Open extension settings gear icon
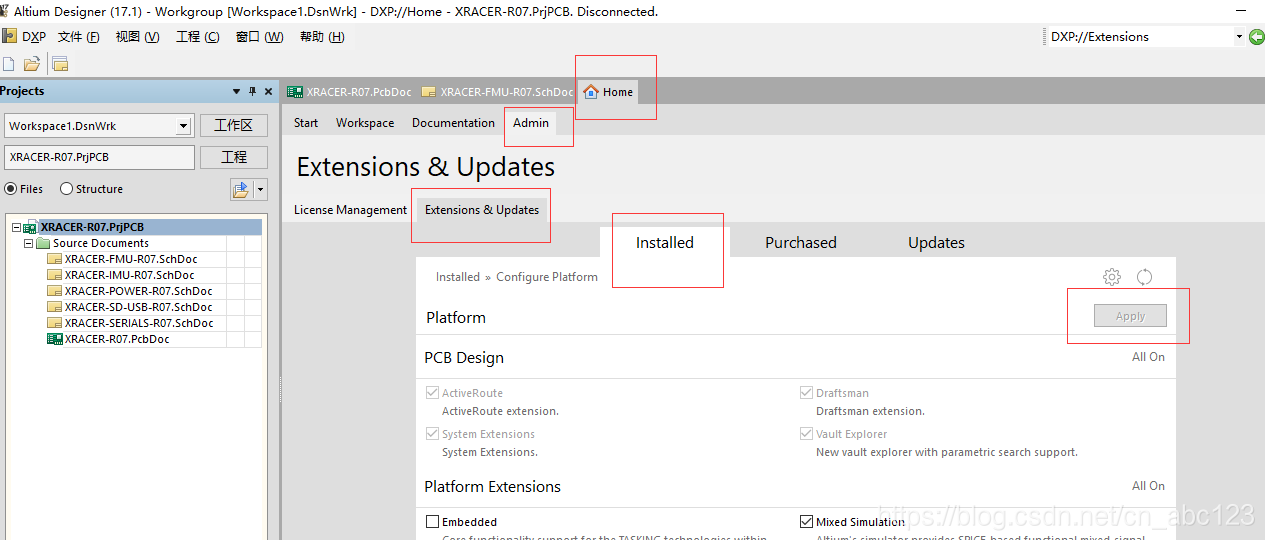The width and height of the screenshot is (1265, 540). click(x=1112, y=277)
